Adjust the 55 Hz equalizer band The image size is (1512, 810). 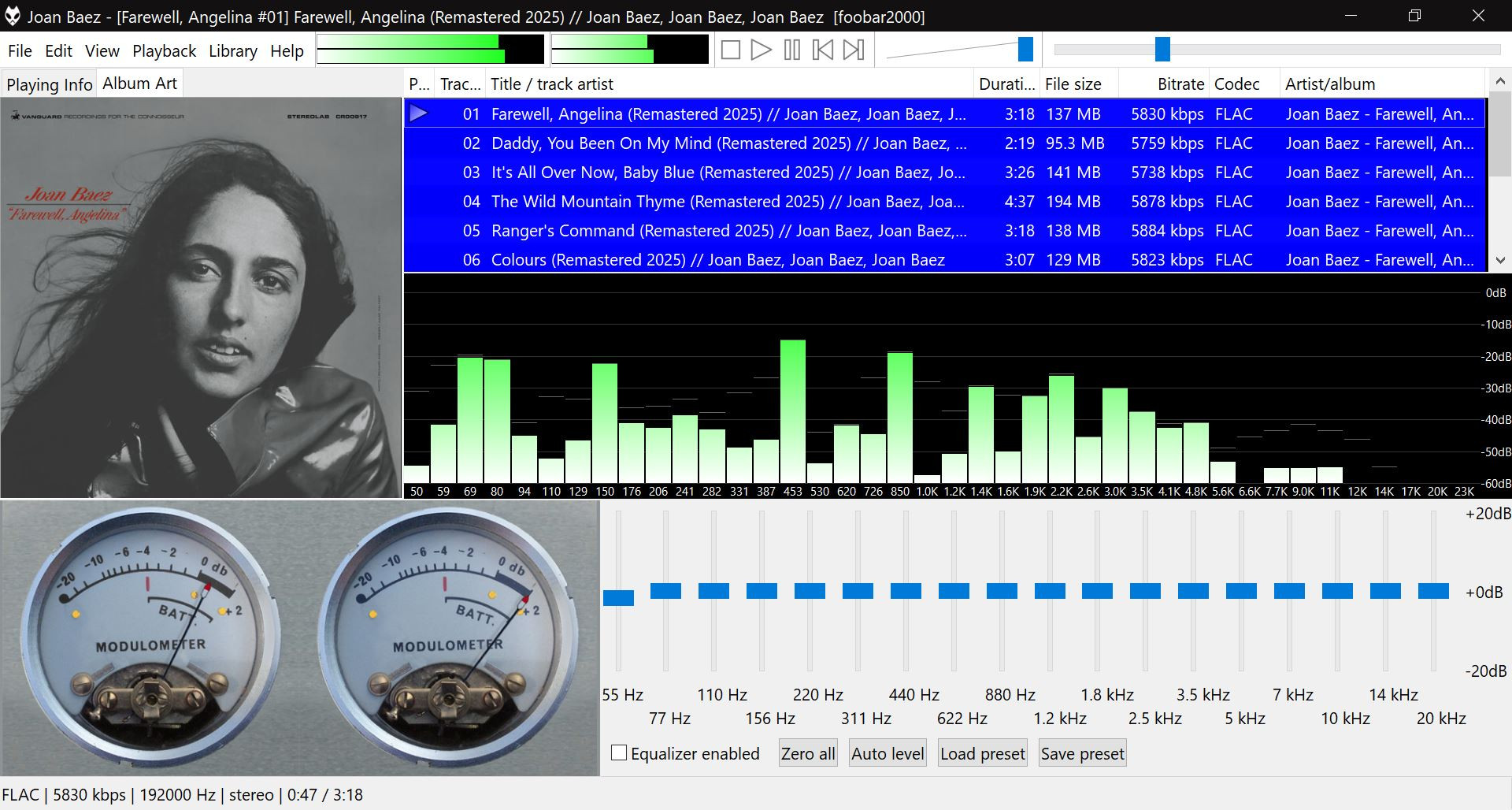click(x=618, y=598)
